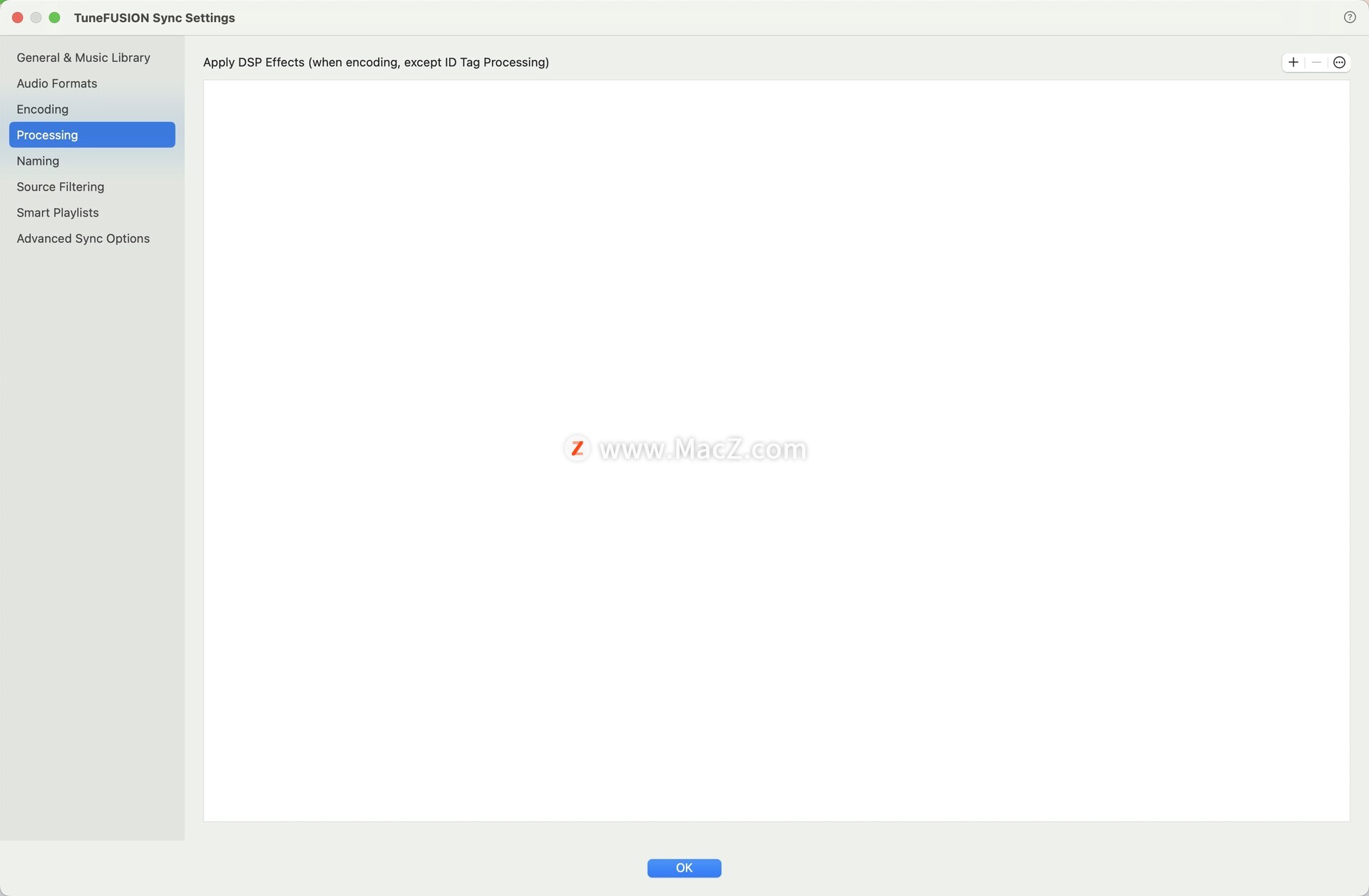Viewport: 1369px width, 896px height.
Task: View Advanced Sync Options
Action: point(92,238)
